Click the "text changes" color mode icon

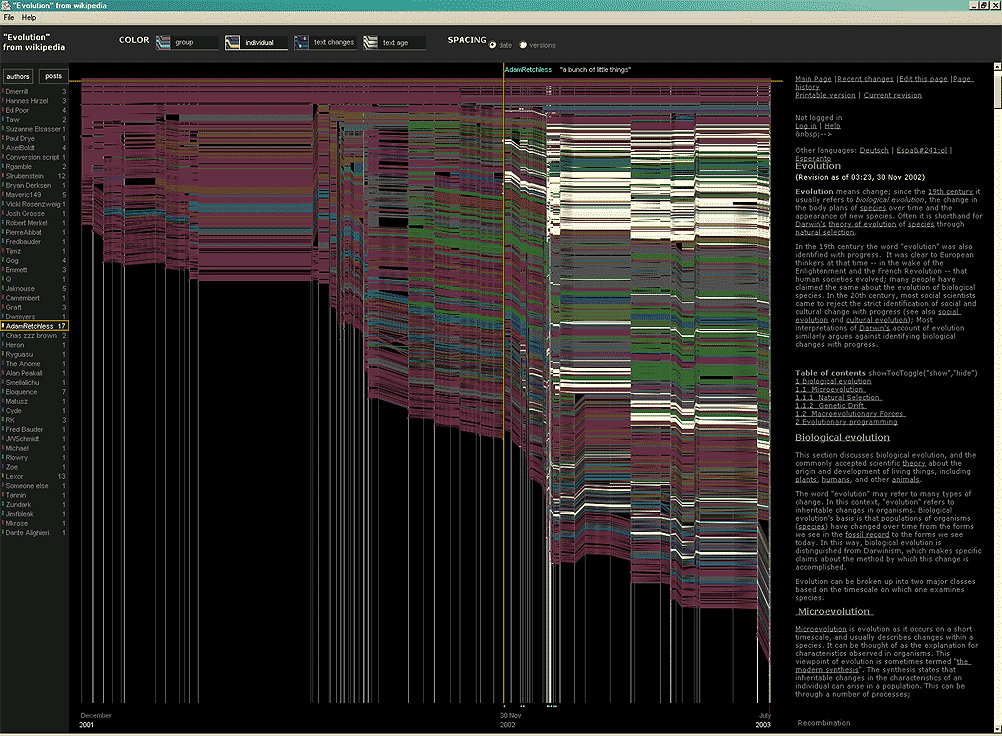[303, 40]
